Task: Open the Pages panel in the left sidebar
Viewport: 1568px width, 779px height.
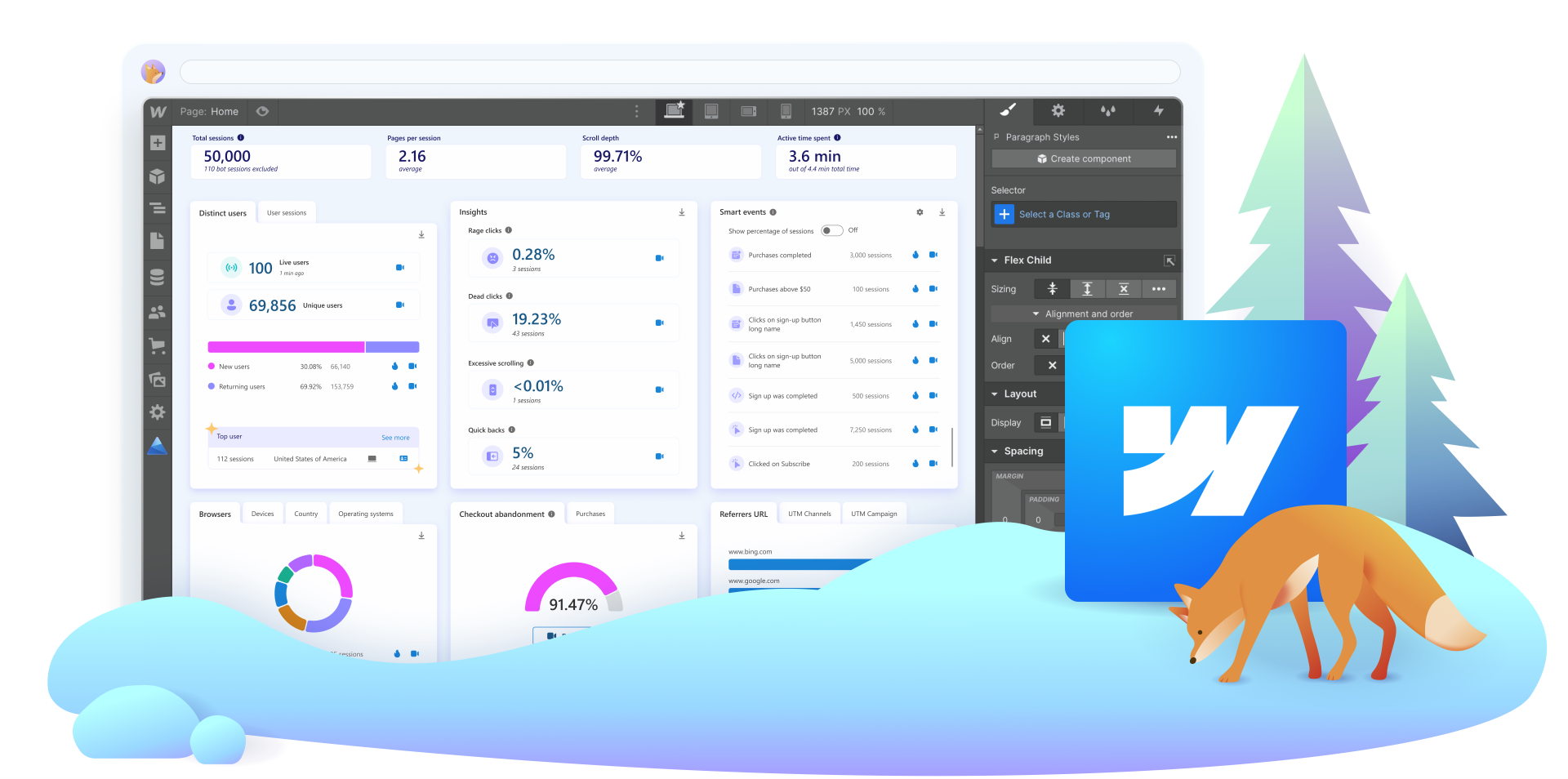Action: click(158, 241)
